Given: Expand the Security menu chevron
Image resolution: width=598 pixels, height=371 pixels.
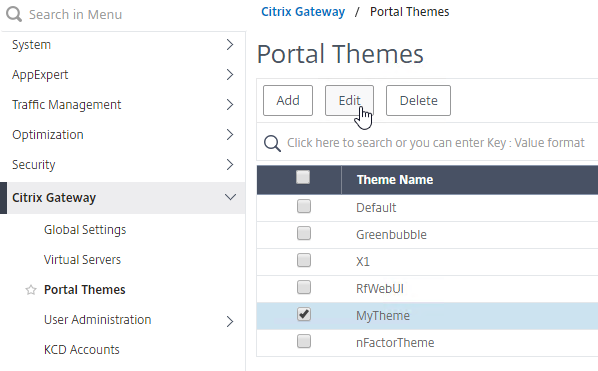Looking at the screenshot, I should (x=230, y=165).
